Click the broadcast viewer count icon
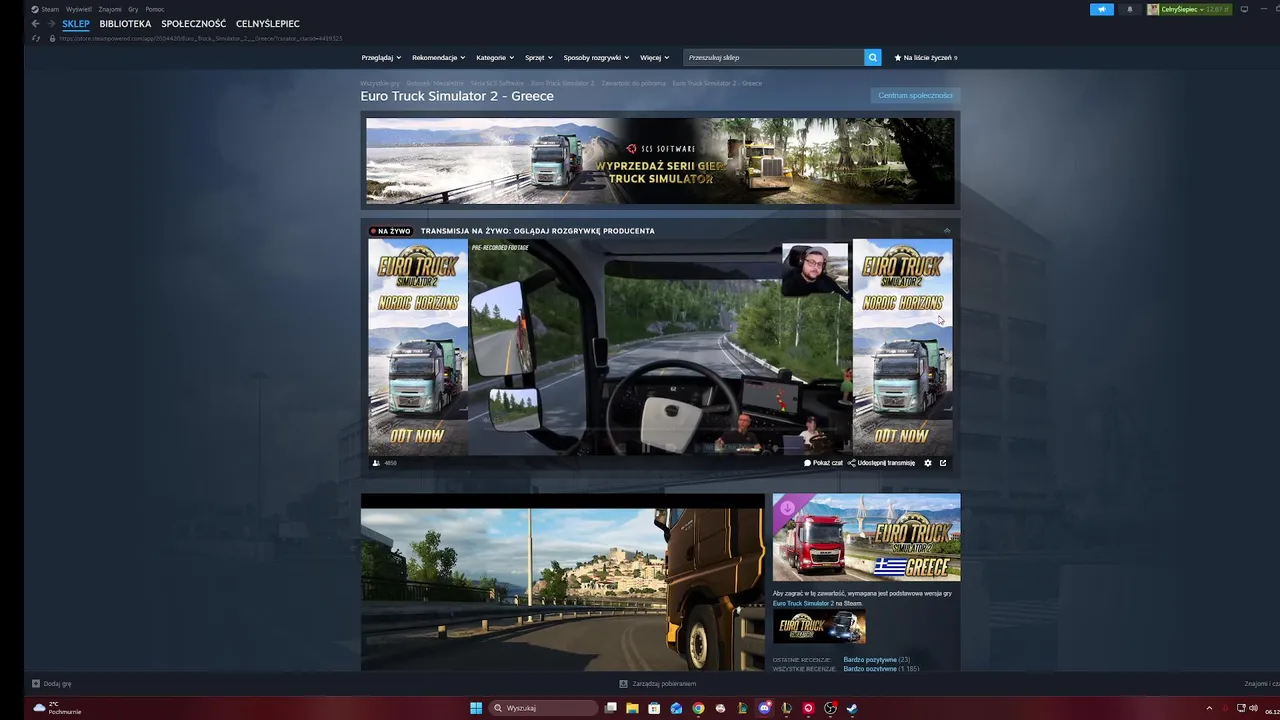Viewport: 1280px width, 720px height. pyautogui.click(x=376, y=463)
